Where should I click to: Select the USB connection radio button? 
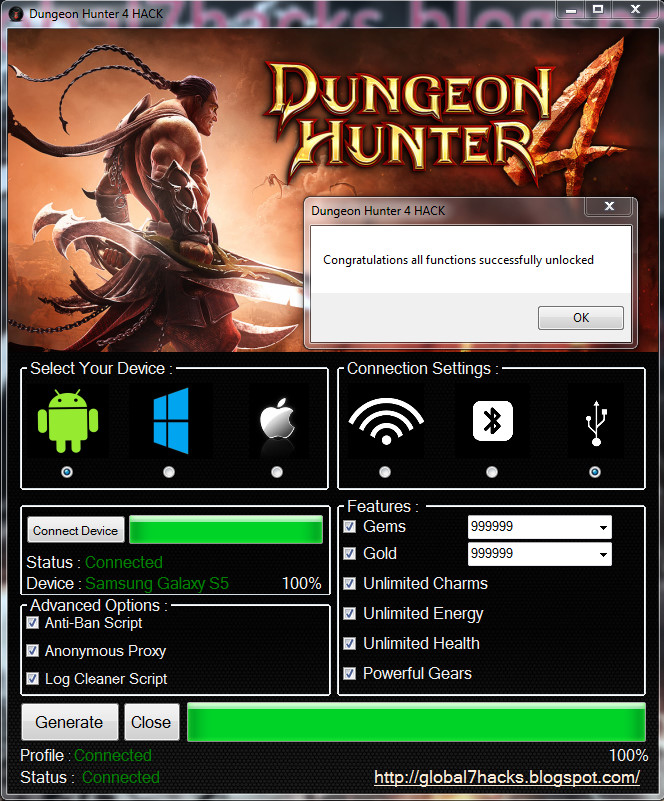(595, 472)
